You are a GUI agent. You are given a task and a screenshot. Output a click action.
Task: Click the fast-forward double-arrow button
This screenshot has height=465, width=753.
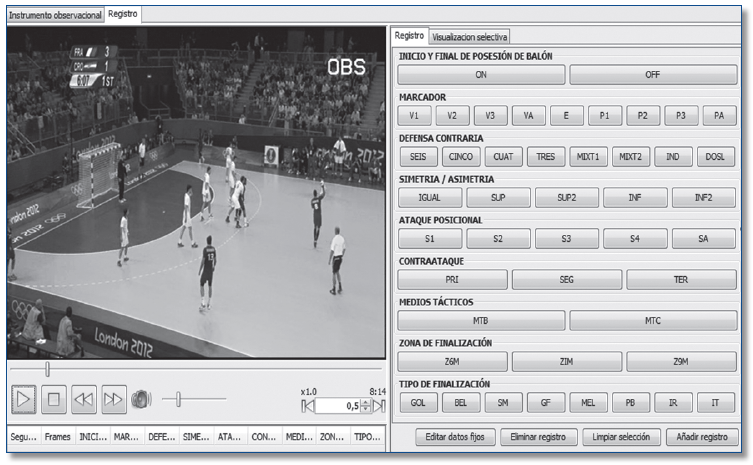[x=114, y=399]
